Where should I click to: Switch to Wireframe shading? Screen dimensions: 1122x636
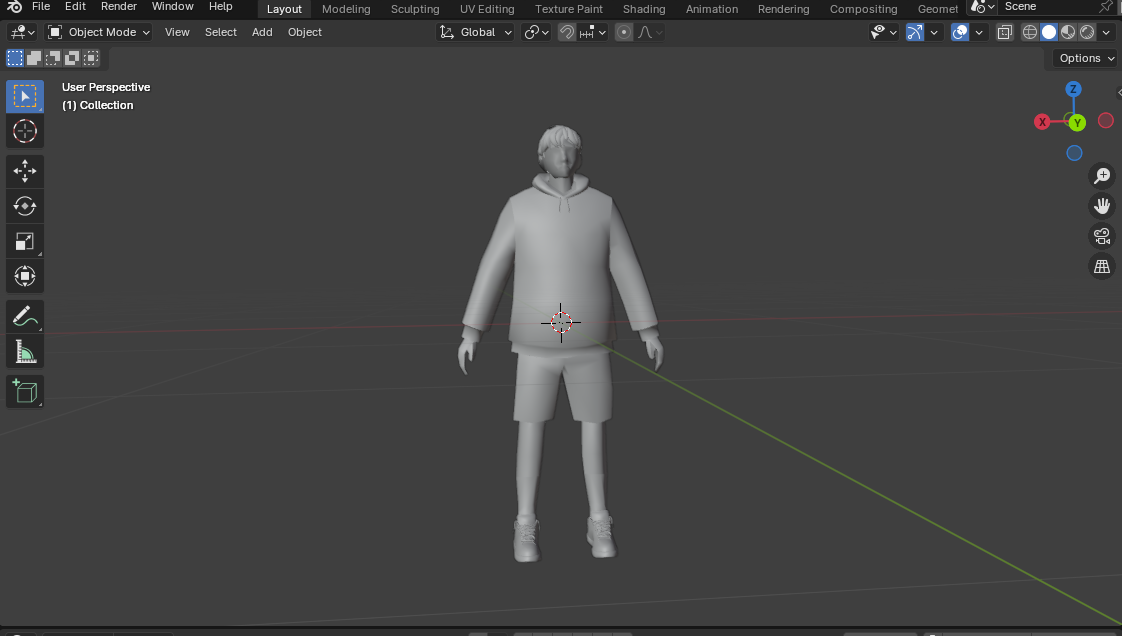(1030, 32)
